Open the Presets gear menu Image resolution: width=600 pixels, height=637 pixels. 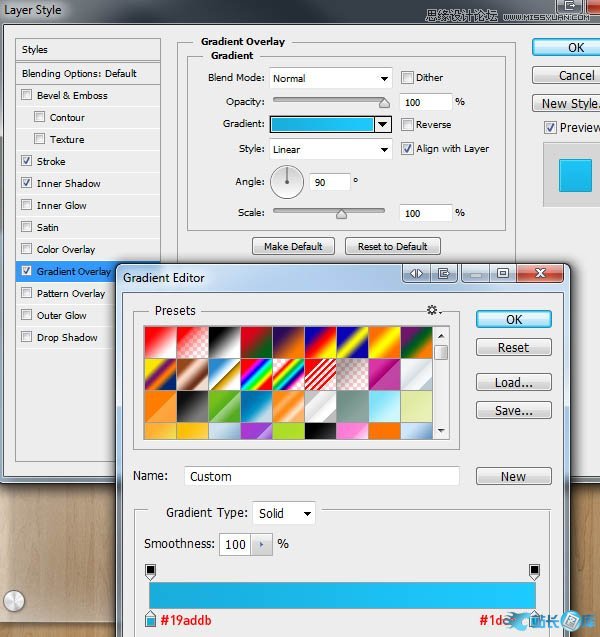pos(434,311)
